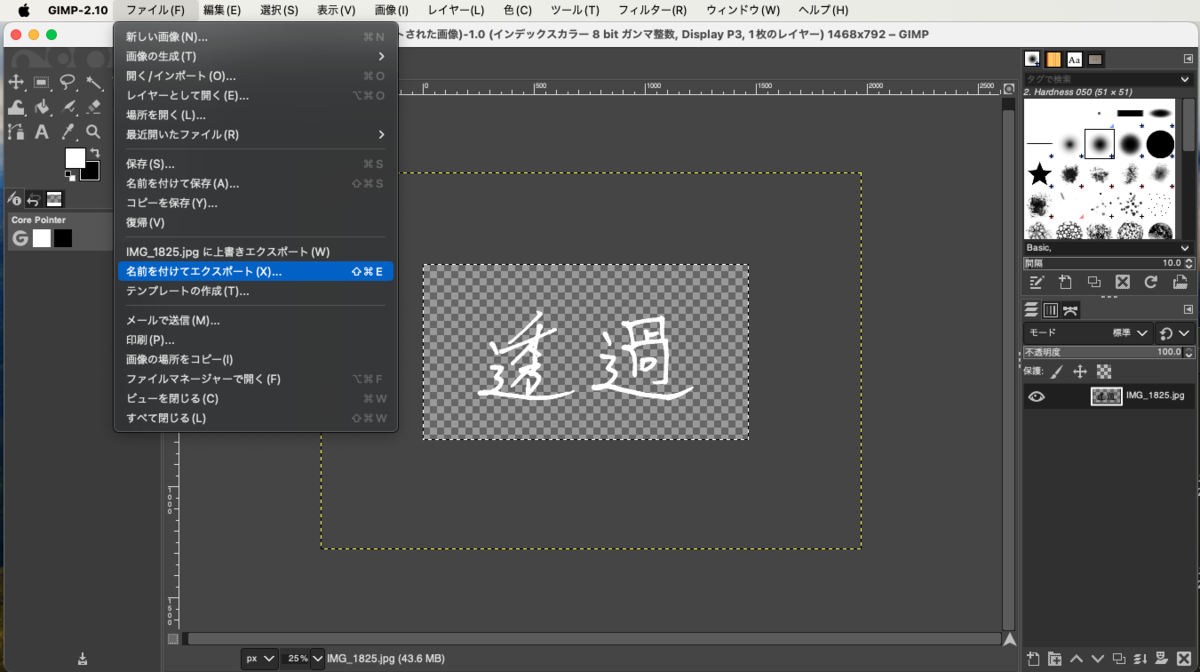Create a new layer
Screen dimensions: 1200x672
(x=1034, y=659)
